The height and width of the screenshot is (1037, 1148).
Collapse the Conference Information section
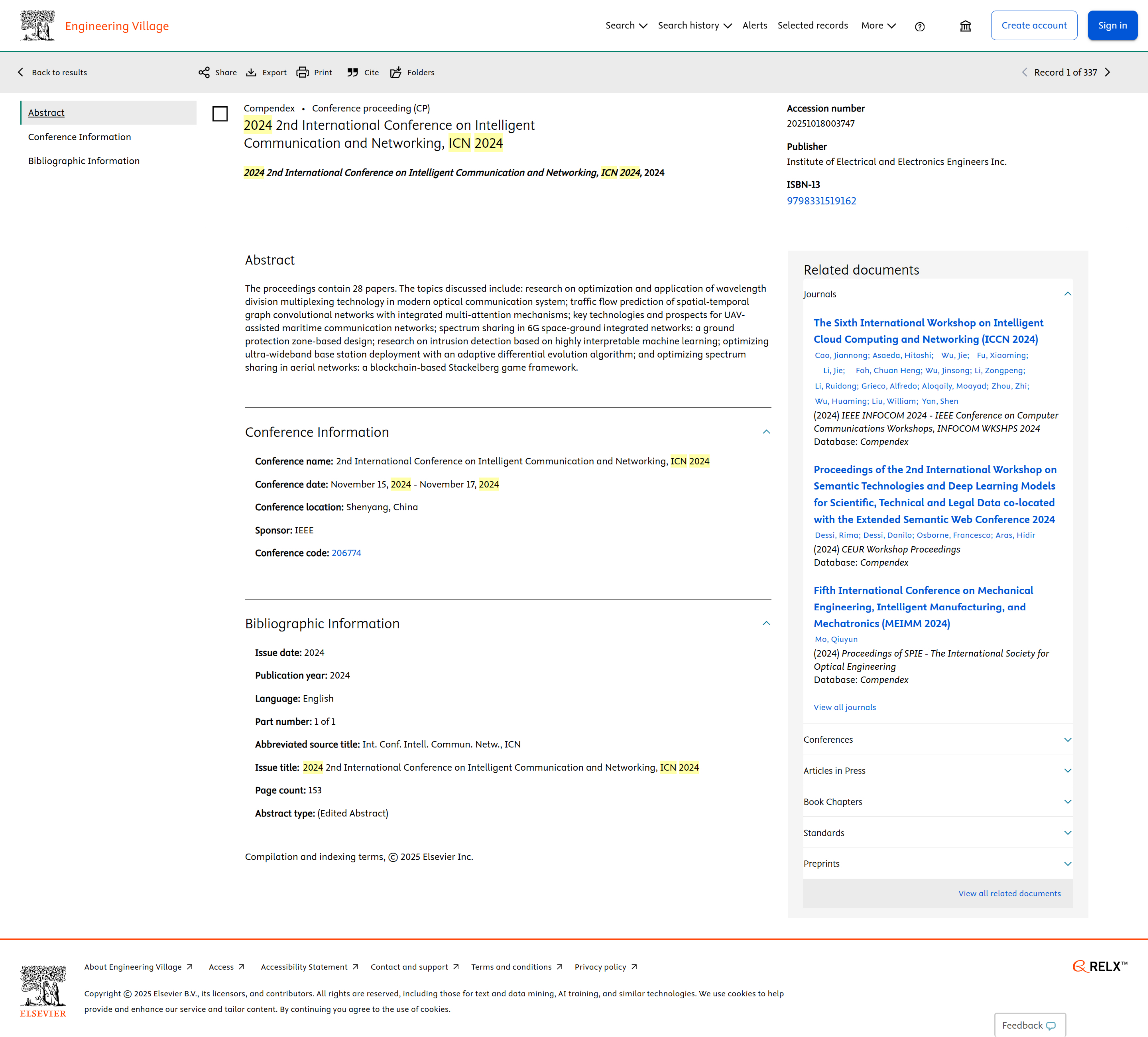click(x=766, y=432)
